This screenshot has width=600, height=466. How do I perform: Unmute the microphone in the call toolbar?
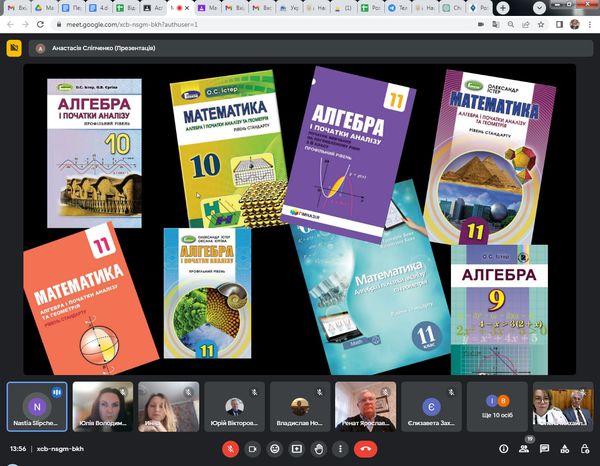[x=229, y=449]
